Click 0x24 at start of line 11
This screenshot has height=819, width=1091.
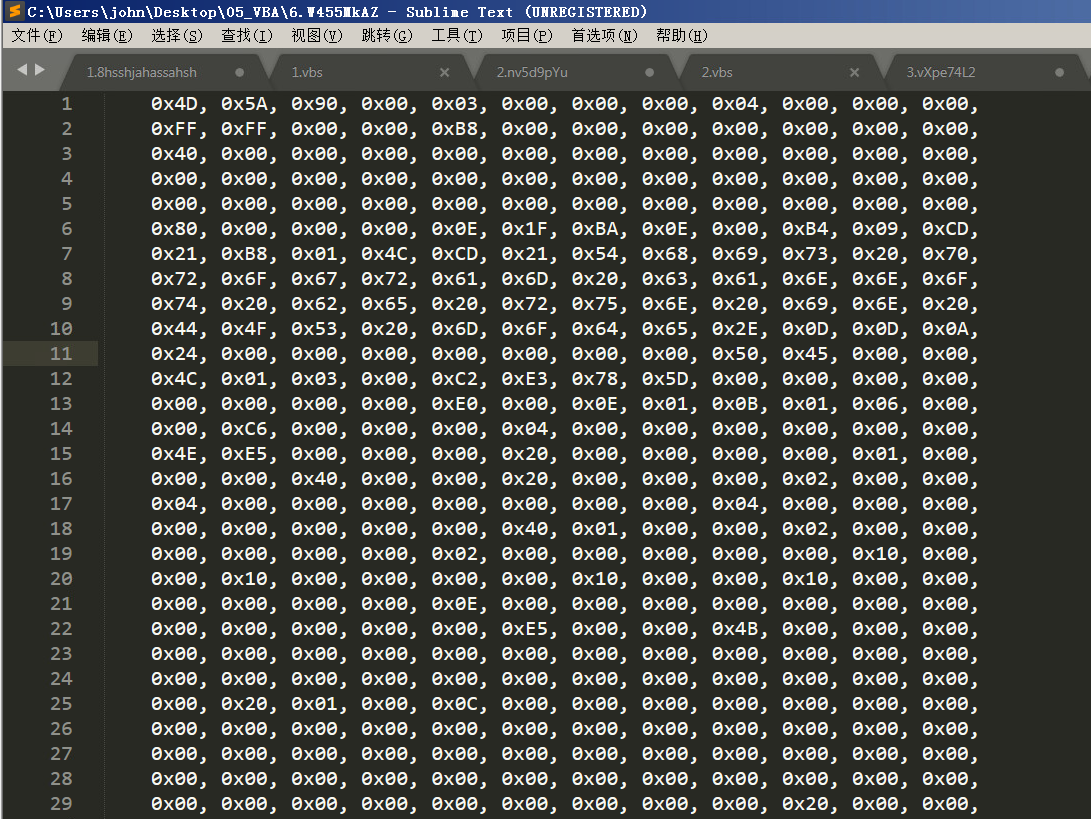[175, 353]
